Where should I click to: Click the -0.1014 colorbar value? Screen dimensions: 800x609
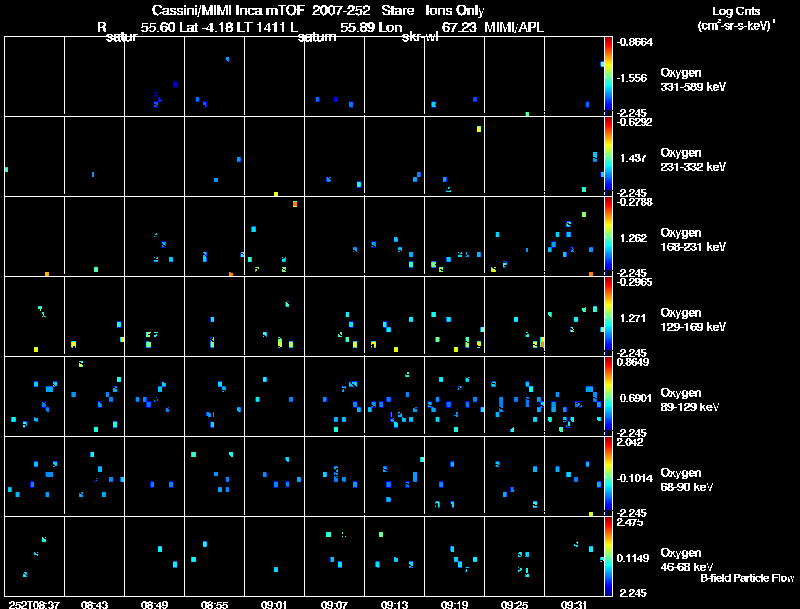(634, 478)
